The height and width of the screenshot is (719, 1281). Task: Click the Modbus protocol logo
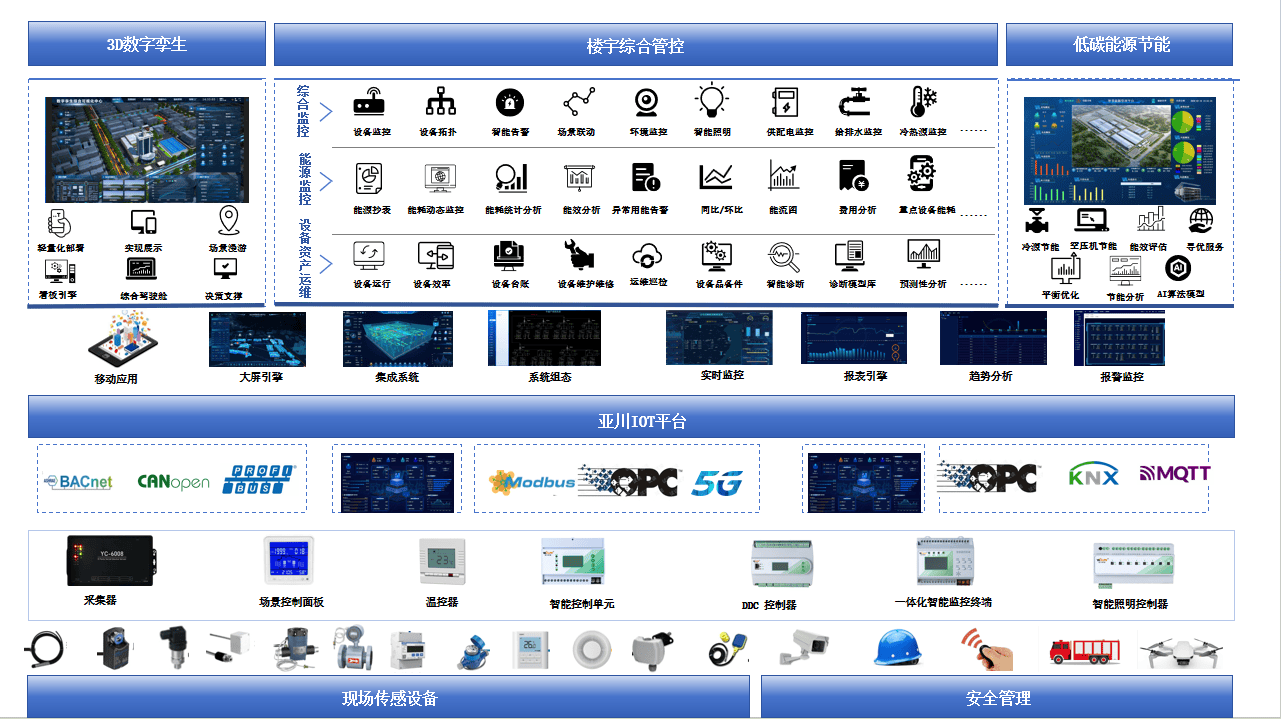pyautogui.click(x=532, y=481)
